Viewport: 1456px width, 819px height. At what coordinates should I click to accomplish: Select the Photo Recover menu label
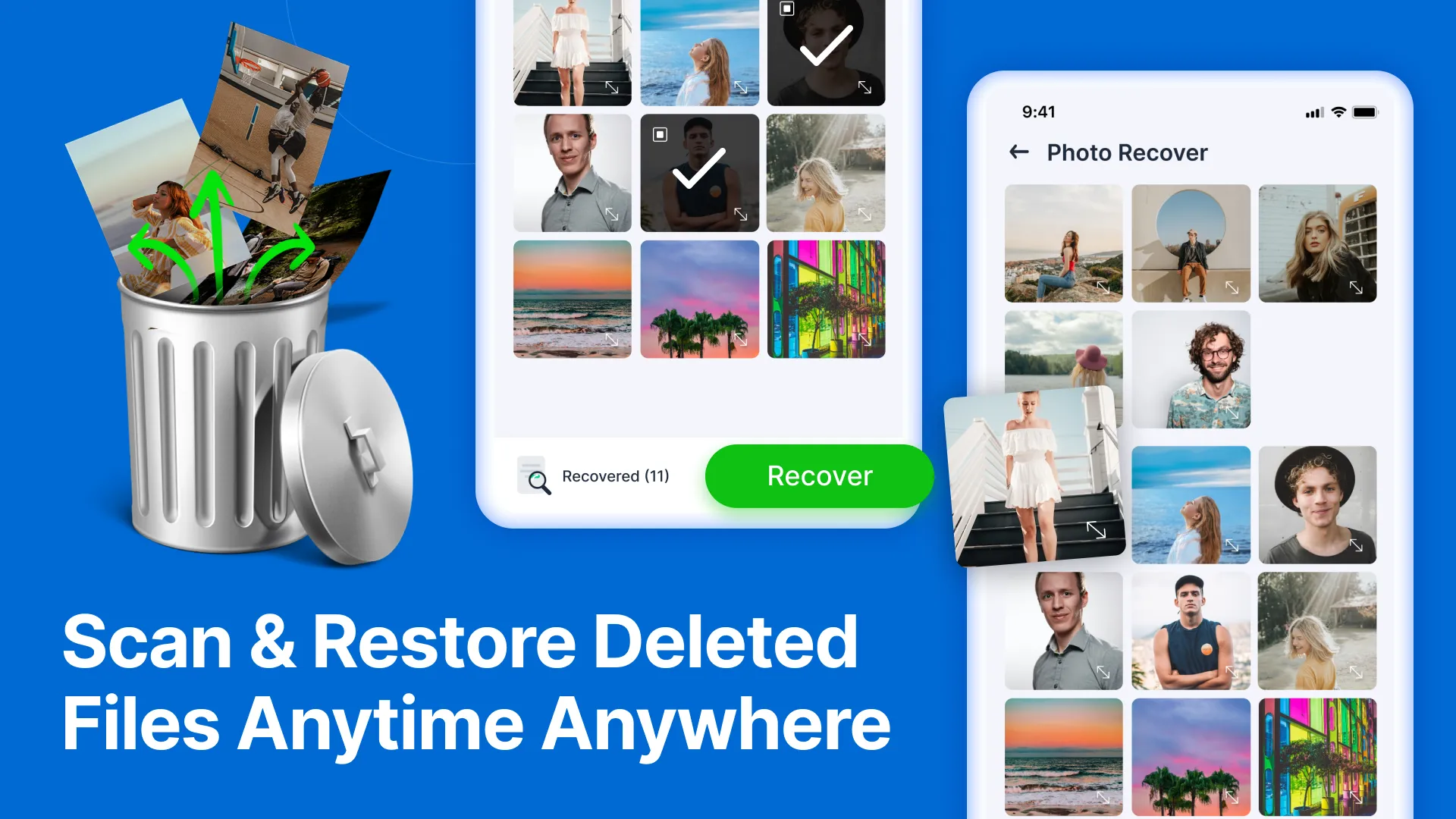[x=1126, y=152]
